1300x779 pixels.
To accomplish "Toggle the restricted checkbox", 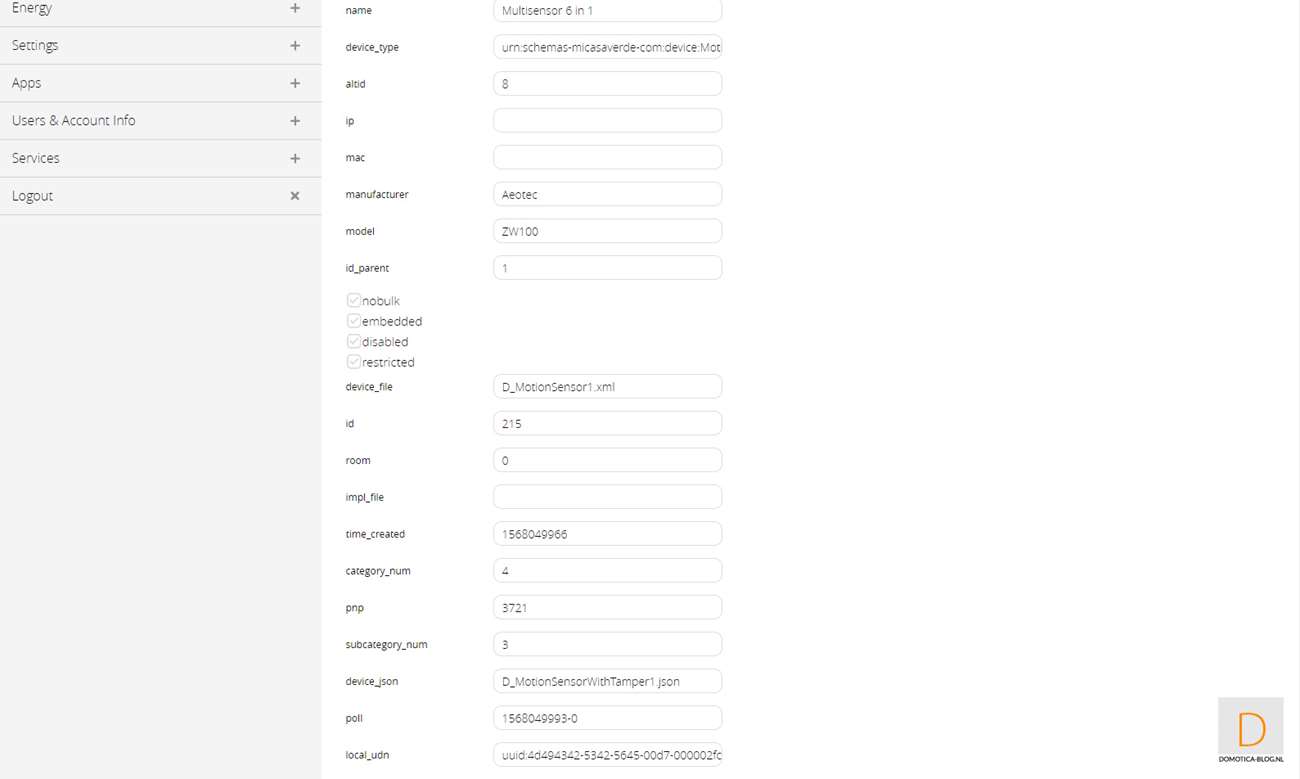I will tap(354, 362).
